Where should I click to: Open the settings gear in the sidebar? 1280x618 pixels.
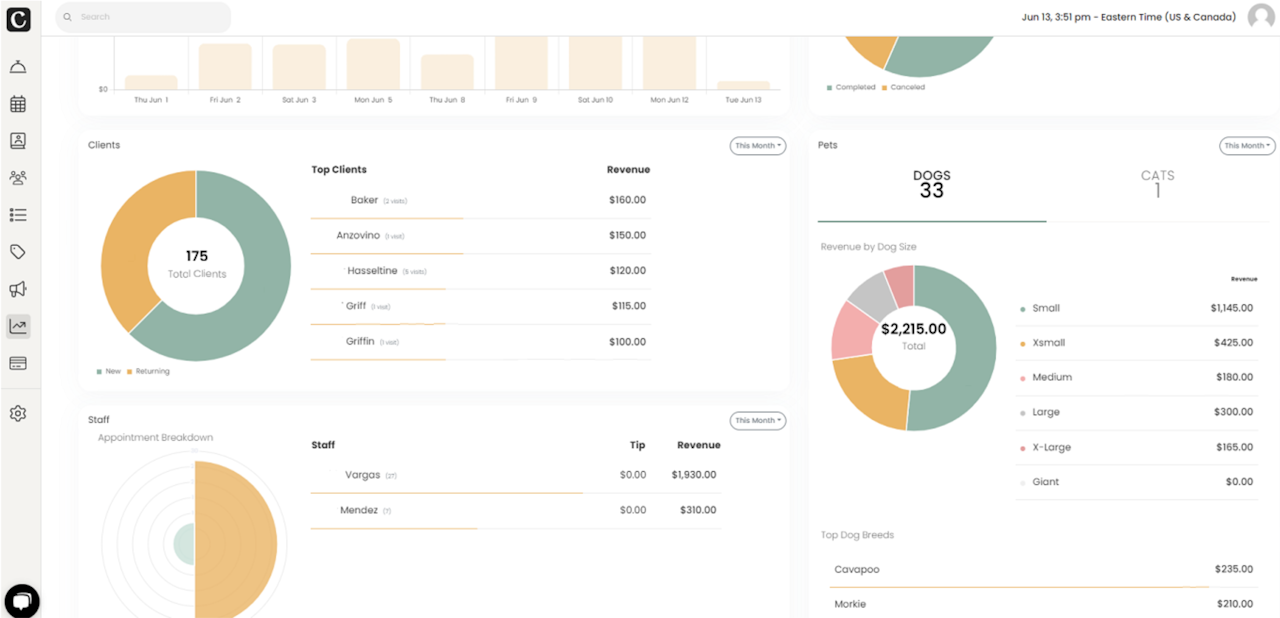18,413
